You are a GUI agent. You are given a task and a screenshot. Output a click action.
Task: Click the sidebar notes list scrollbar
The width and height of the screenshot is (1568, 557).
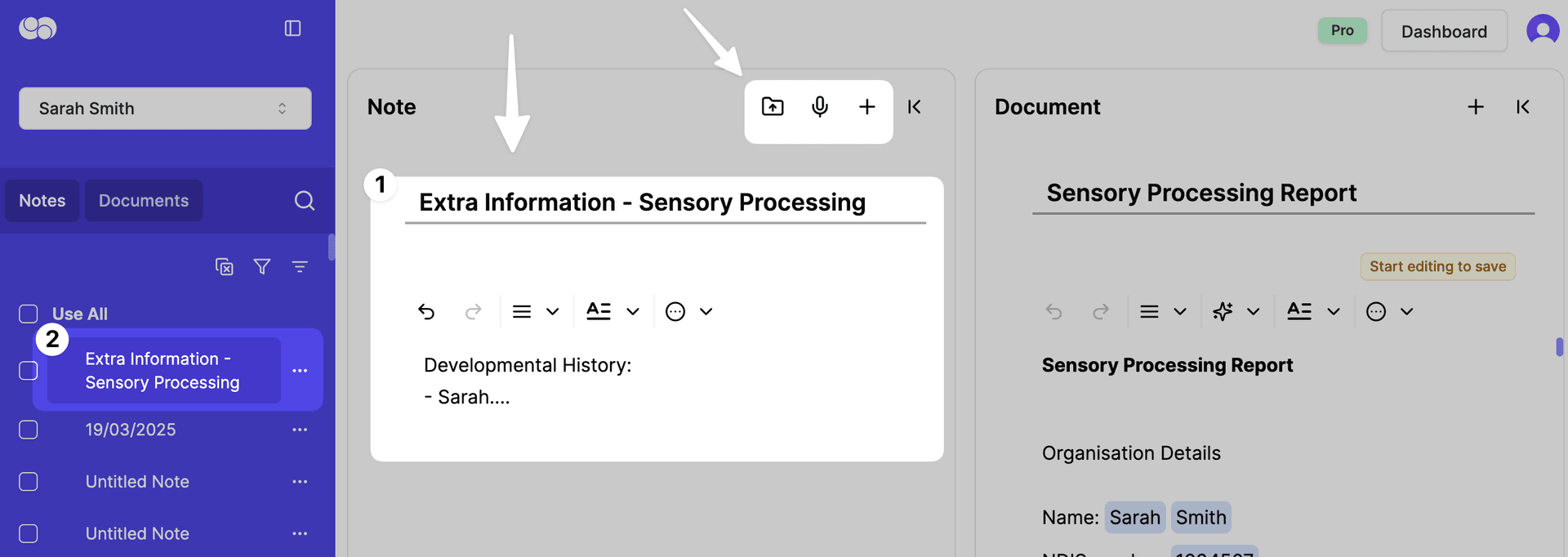pyautogui.click(x=332, y=247)
